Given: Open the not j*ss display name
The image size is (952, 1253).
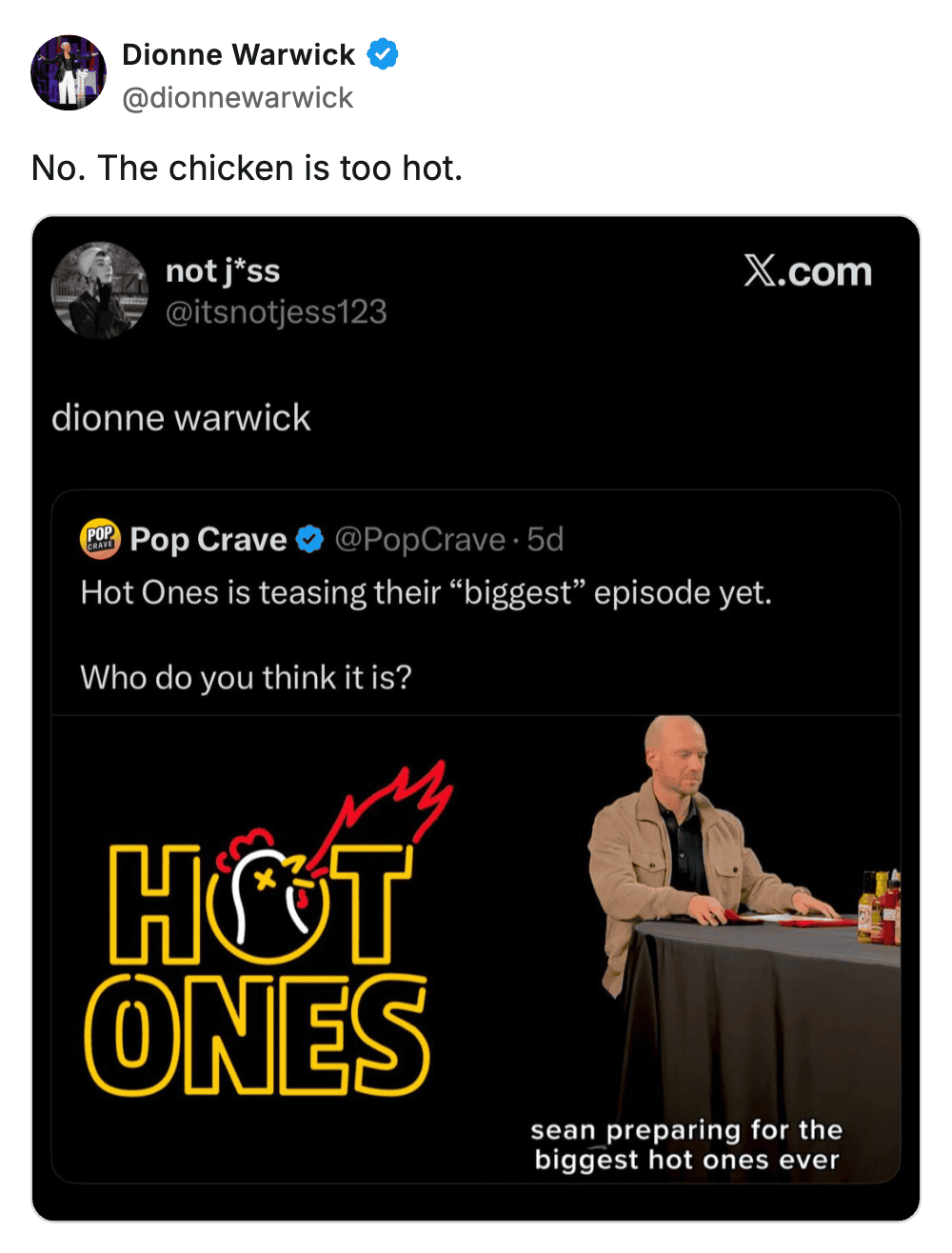Looking at the screenshot, I should (x=223, y=271).
